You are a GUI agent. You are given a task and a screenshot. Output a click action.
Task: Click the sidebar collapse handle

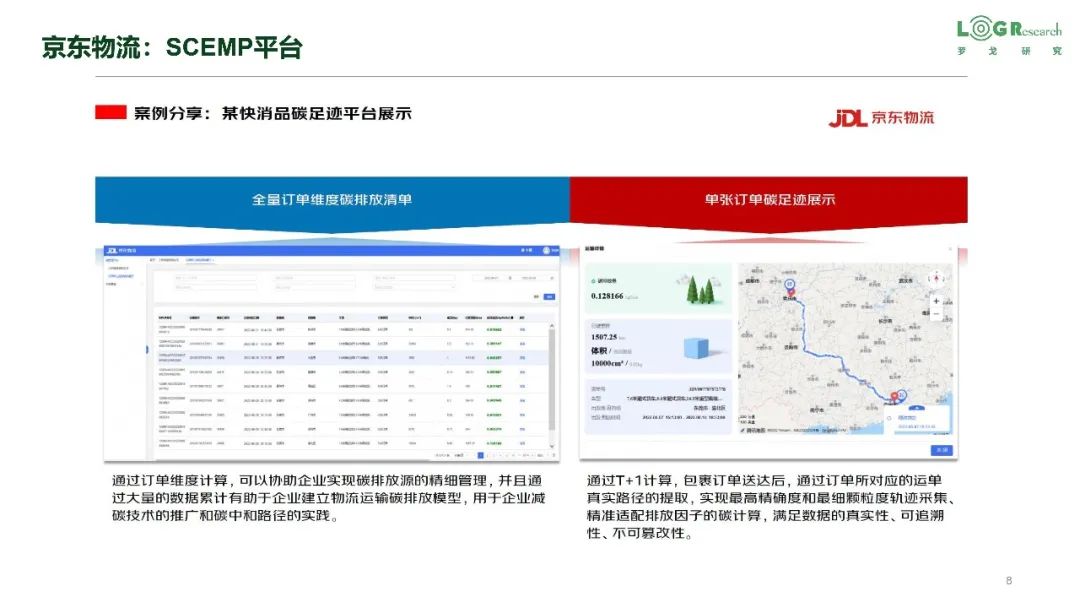click(x=147, y=350)
